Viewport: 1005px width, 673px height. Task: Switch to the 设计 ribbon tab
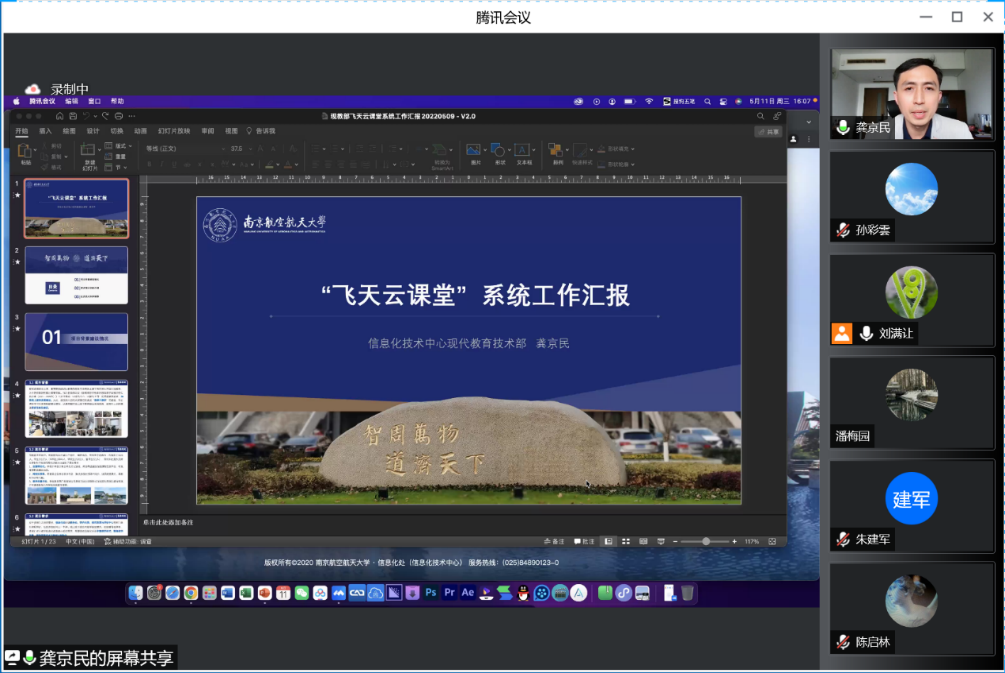tap(93, 131)
